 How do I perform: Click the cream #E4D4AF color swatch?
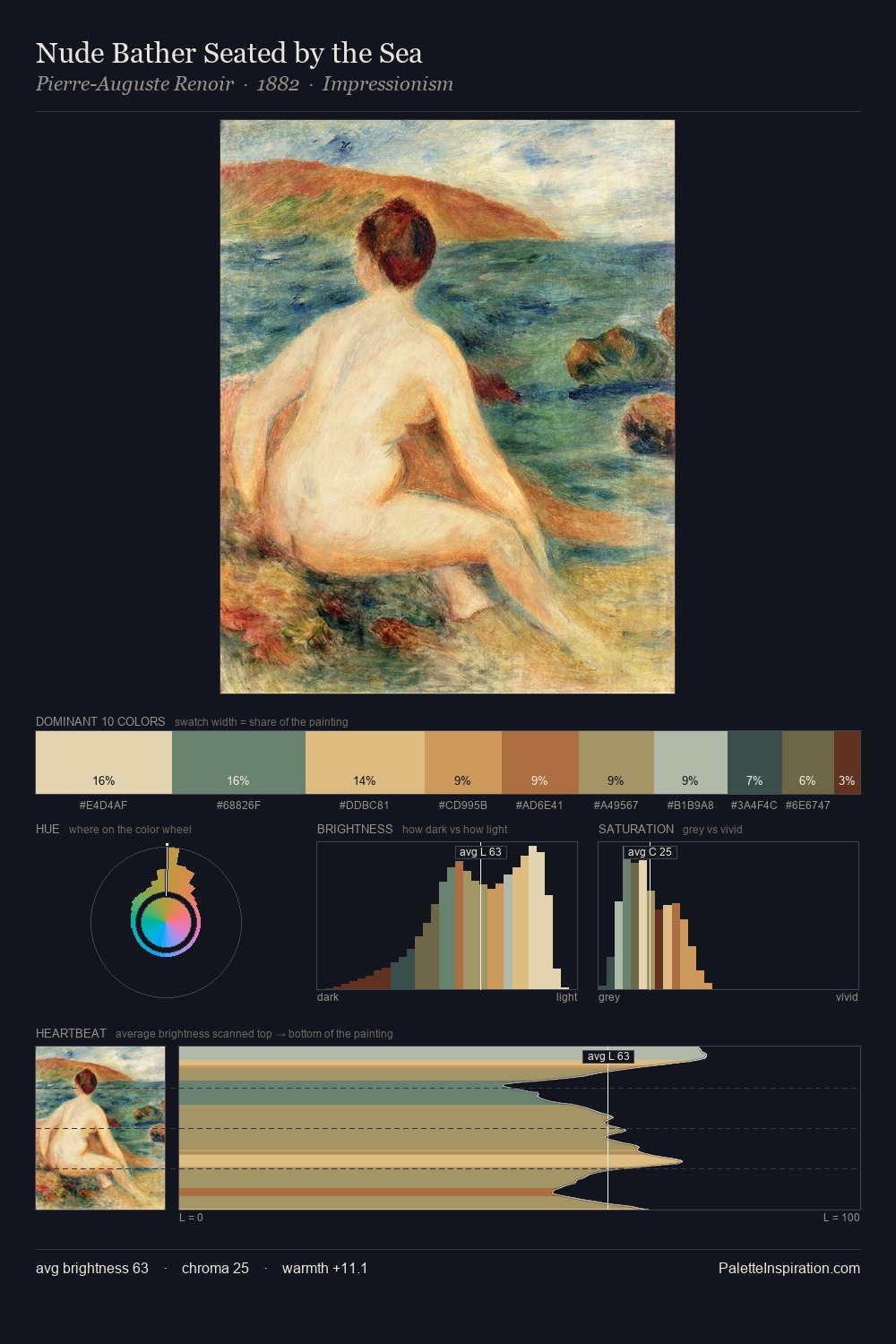coord(104,762)
